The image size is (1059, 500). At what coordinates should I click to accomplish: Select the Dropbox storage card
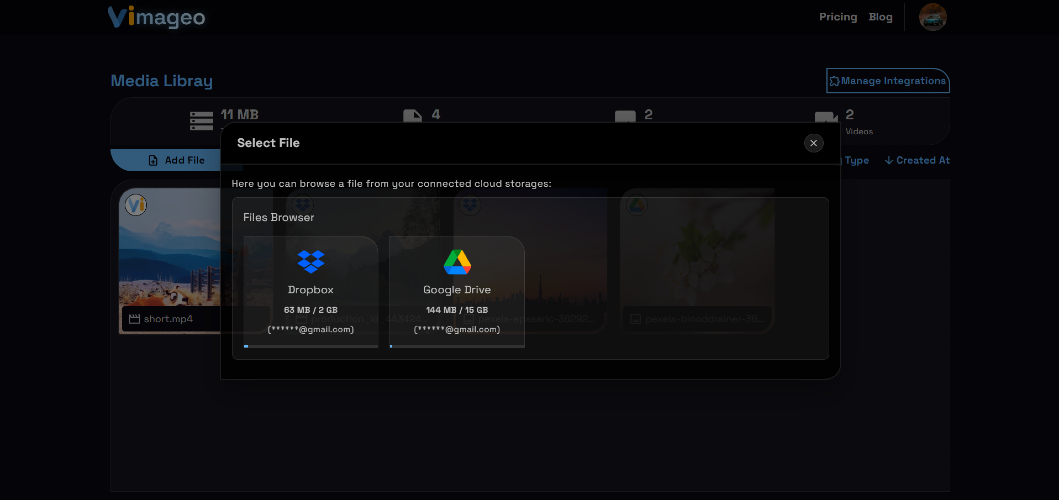[x=311, y=292]
